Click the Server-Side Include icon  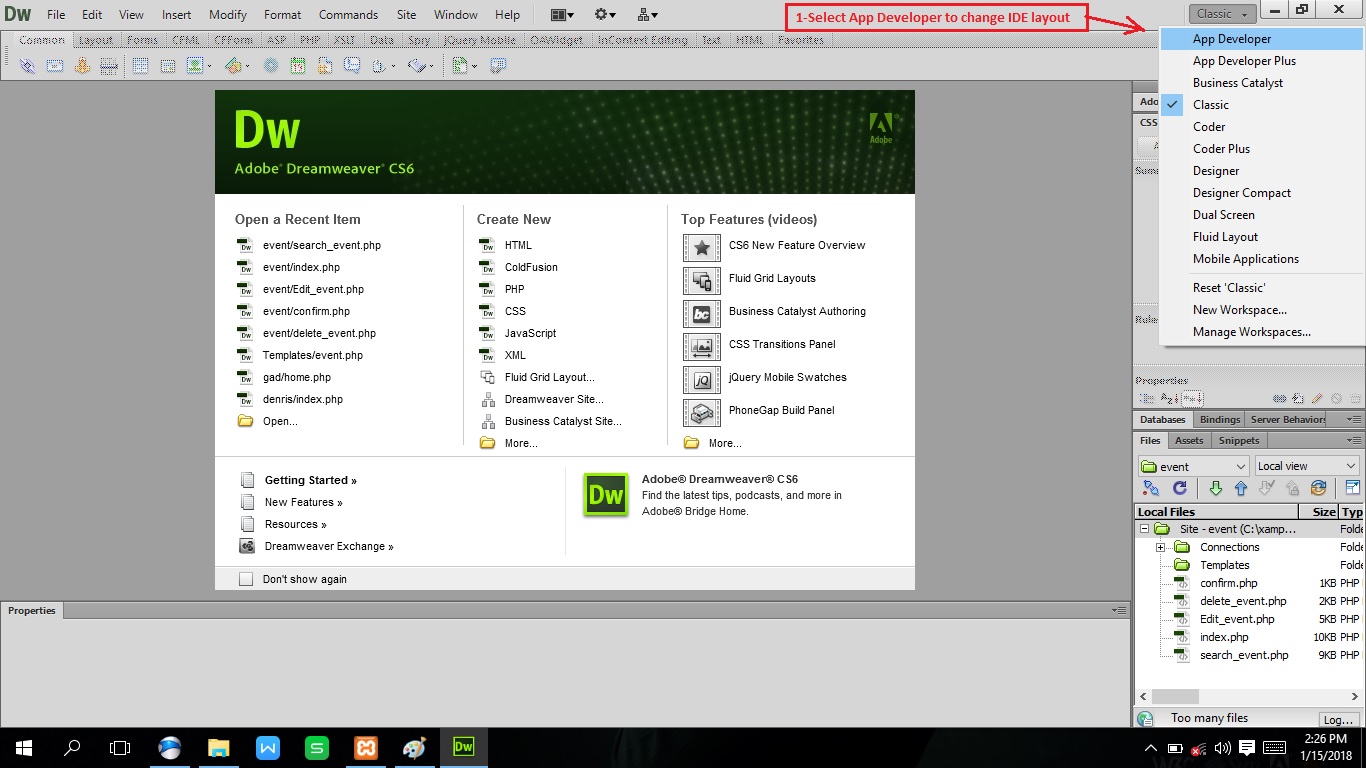[x=324, y=66]
